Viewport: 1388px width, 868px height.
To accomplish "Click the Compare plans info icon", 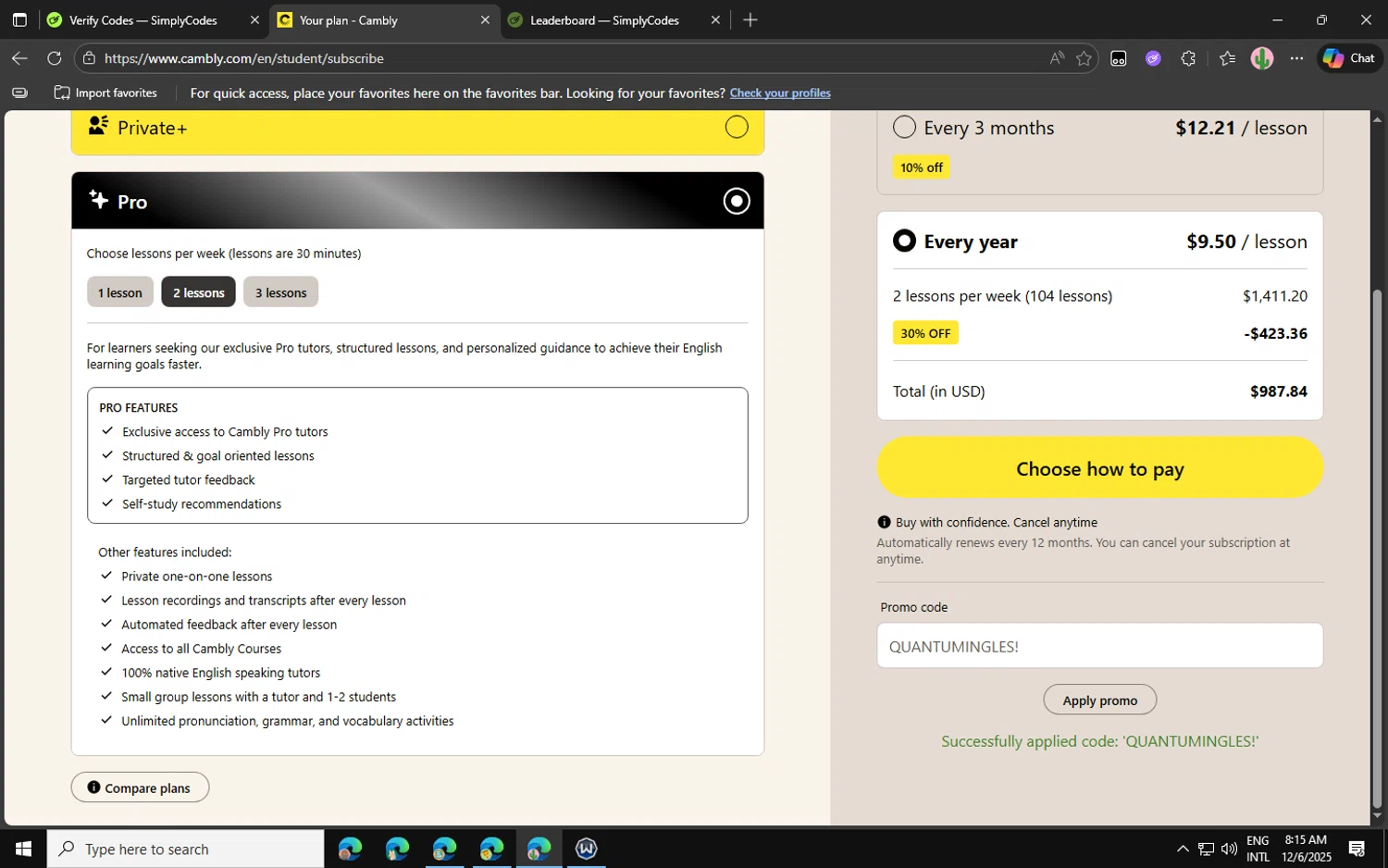I will point(93,787).
